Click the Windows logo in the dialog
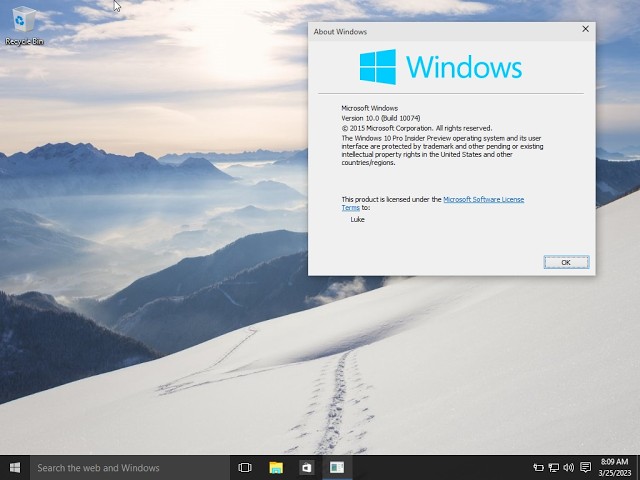This screenshot has height=480, width=640. point(441,67)
